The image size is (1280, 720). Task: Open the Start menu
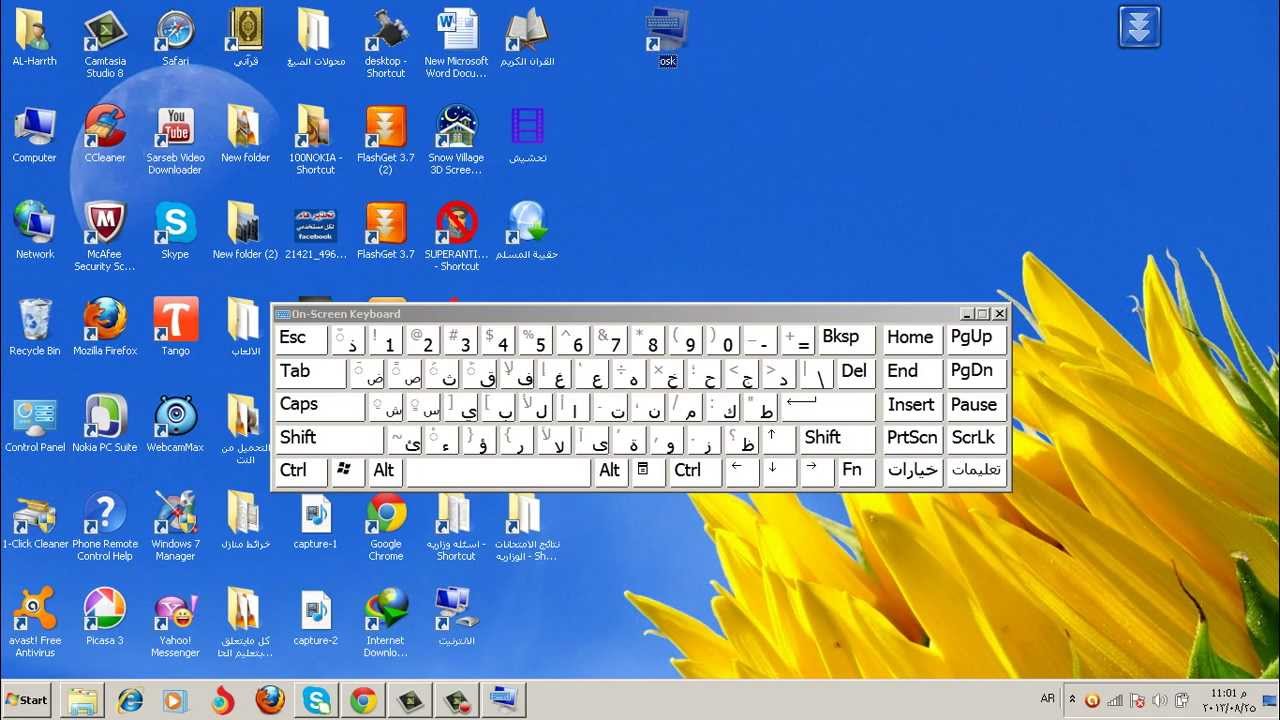(x=27, y=700)
